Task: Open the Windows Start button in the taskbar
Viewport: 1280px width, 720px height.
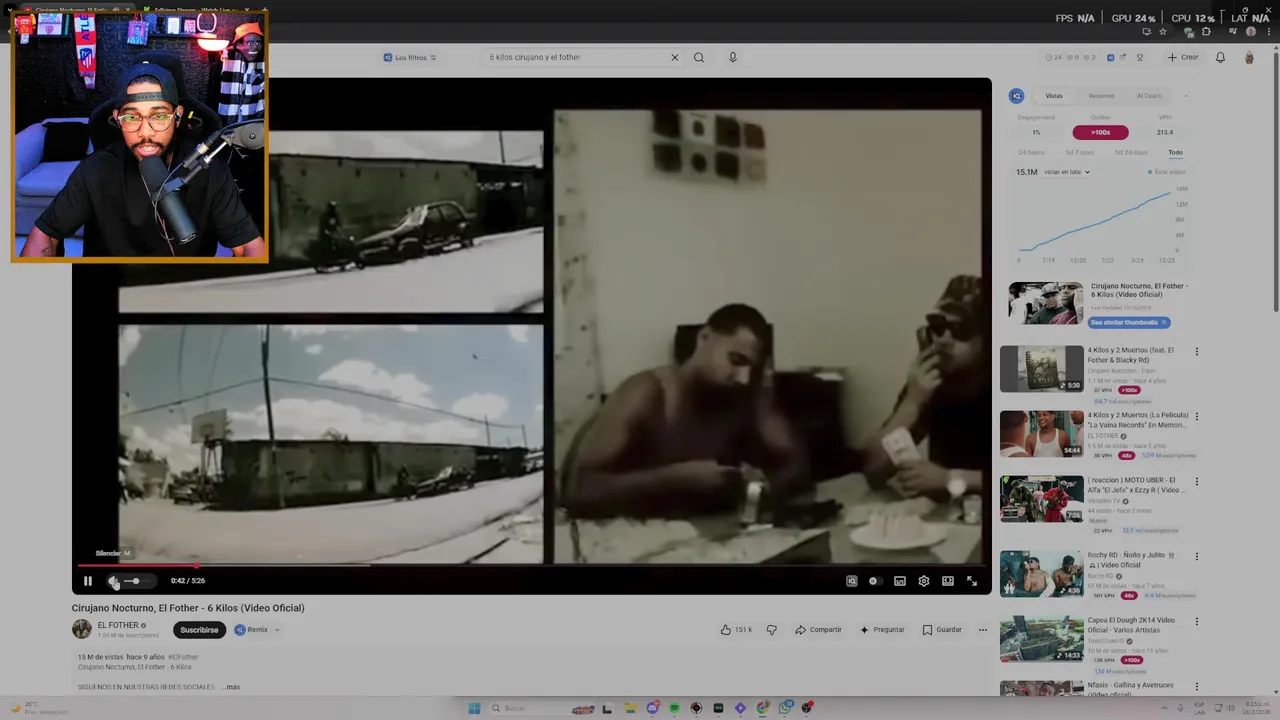Action: click(474, 708)
